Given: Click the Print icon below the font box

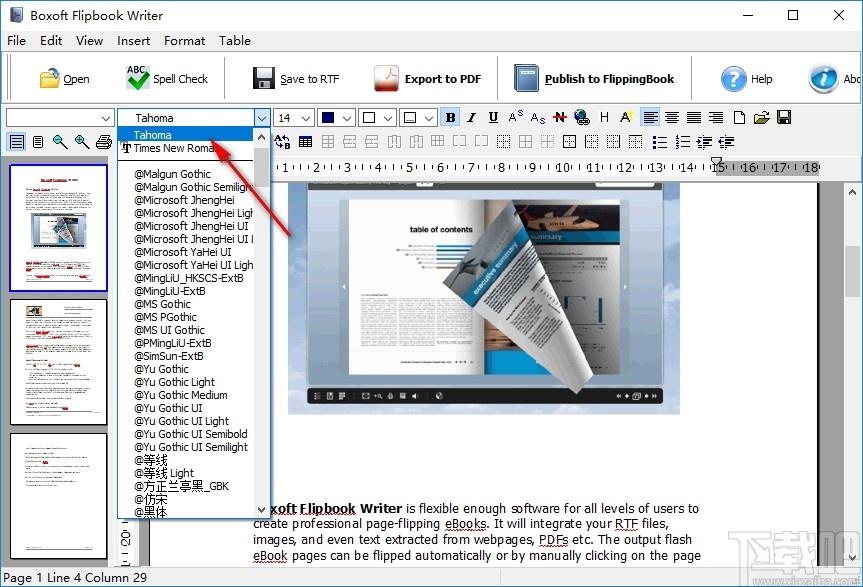Looking at the screenshot, I should pyautogui.click(x=103, y=141).
